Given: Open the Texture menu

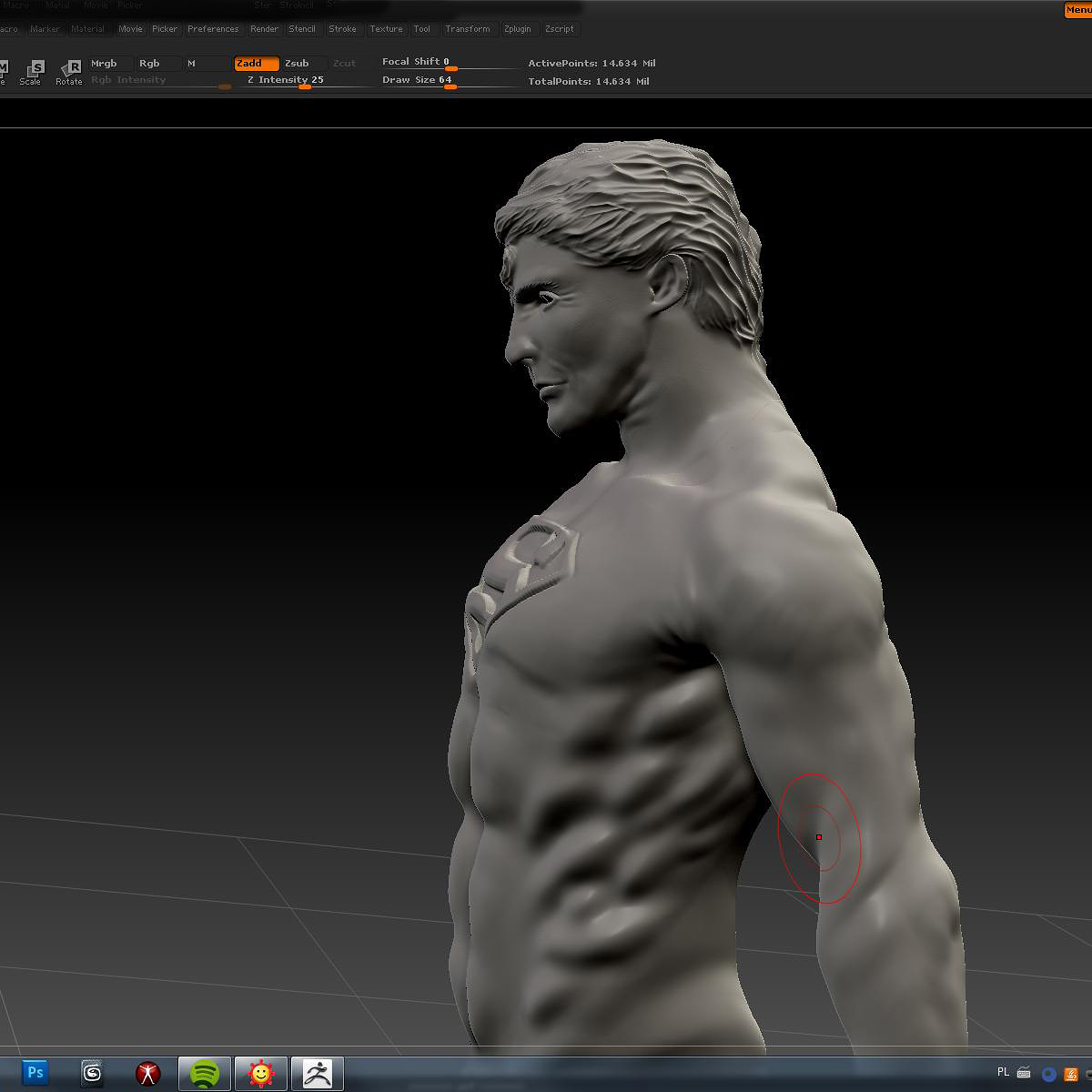Looking at the screenshot, I should click(x=386, y=29).
